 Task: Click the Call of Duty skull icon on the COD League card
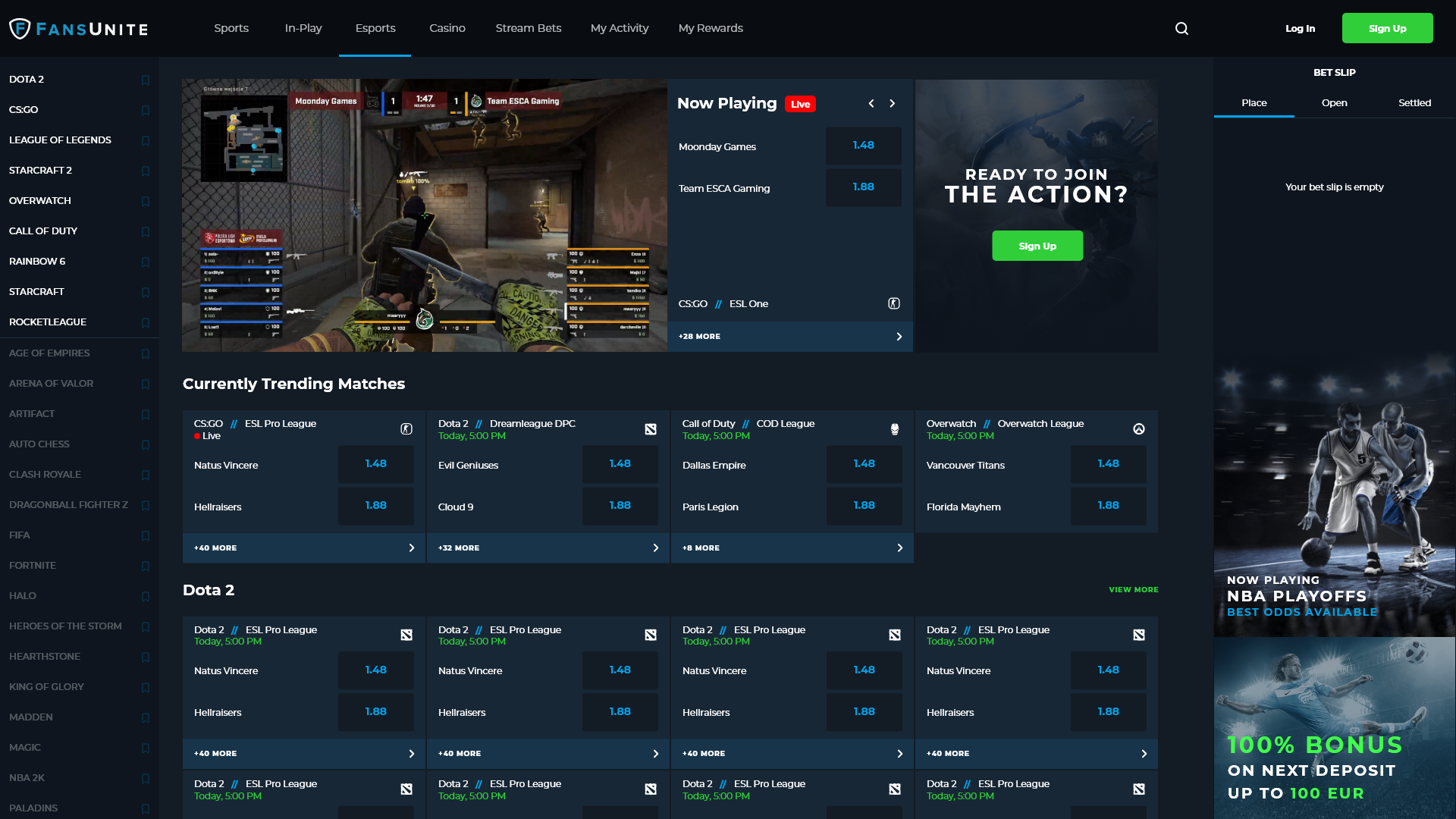(x=895, y=428)
